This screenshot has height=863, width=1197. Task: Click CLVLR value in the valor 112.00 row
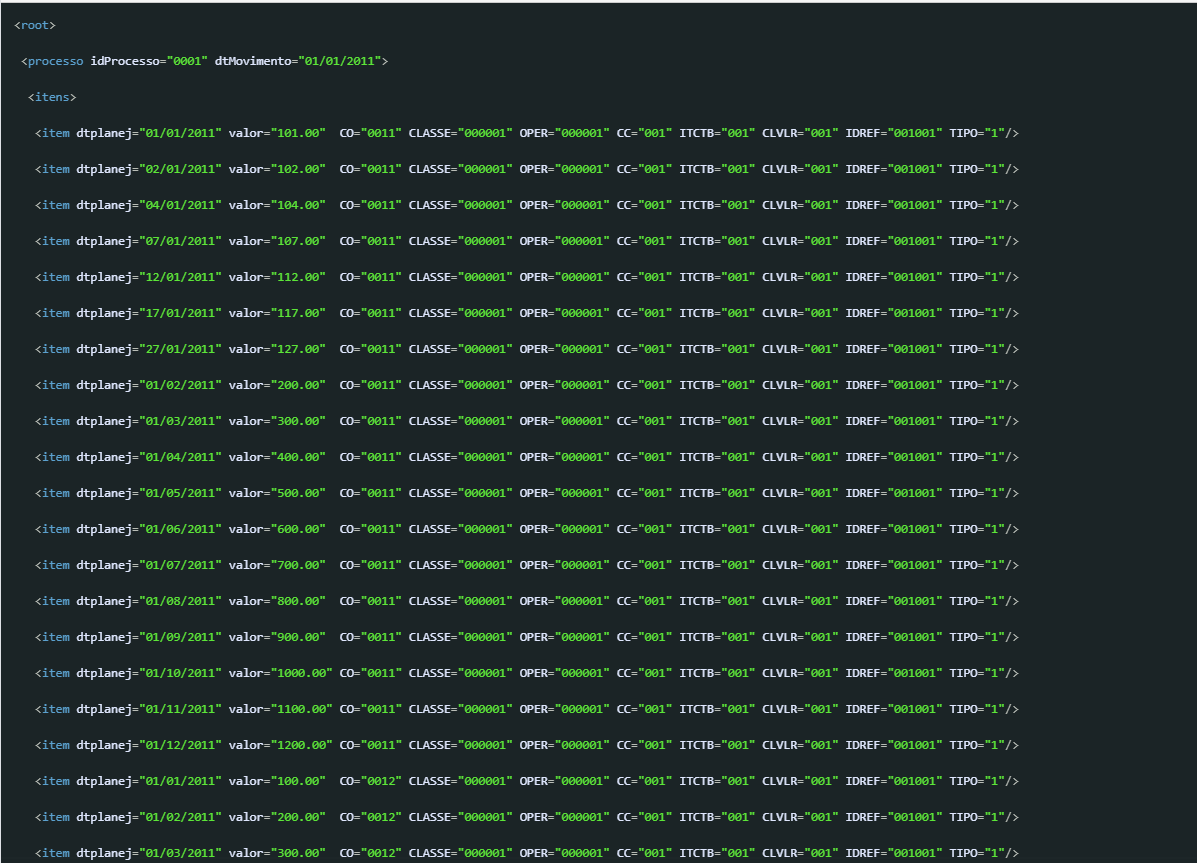click(821, 276)
